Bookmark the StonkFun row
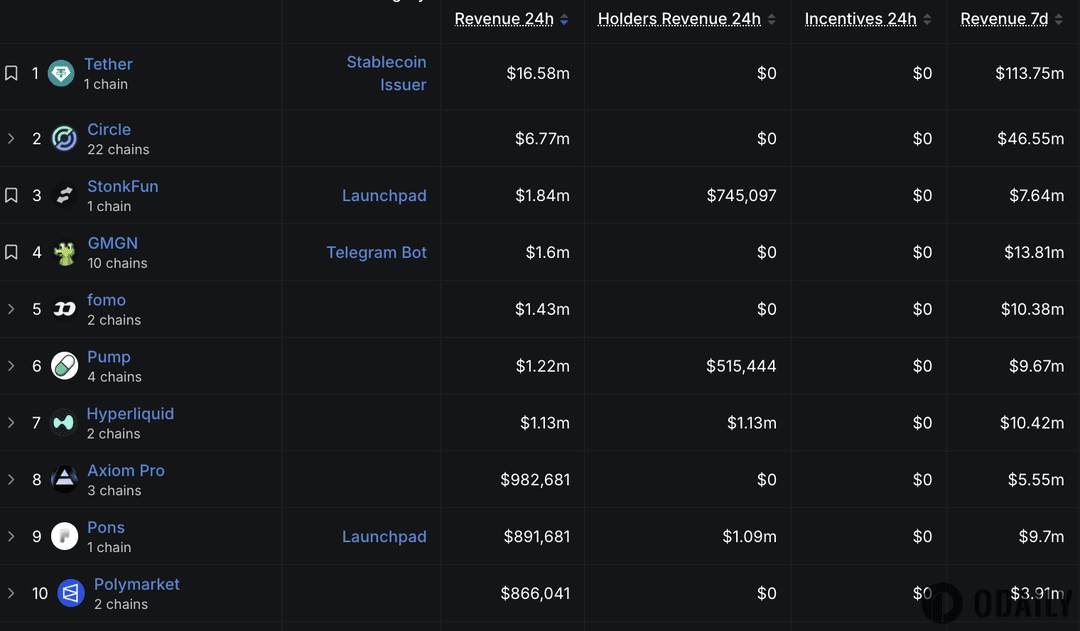The height and width of the screenshot is (631, 1080). pyautogui.click(x=11, y=196)
